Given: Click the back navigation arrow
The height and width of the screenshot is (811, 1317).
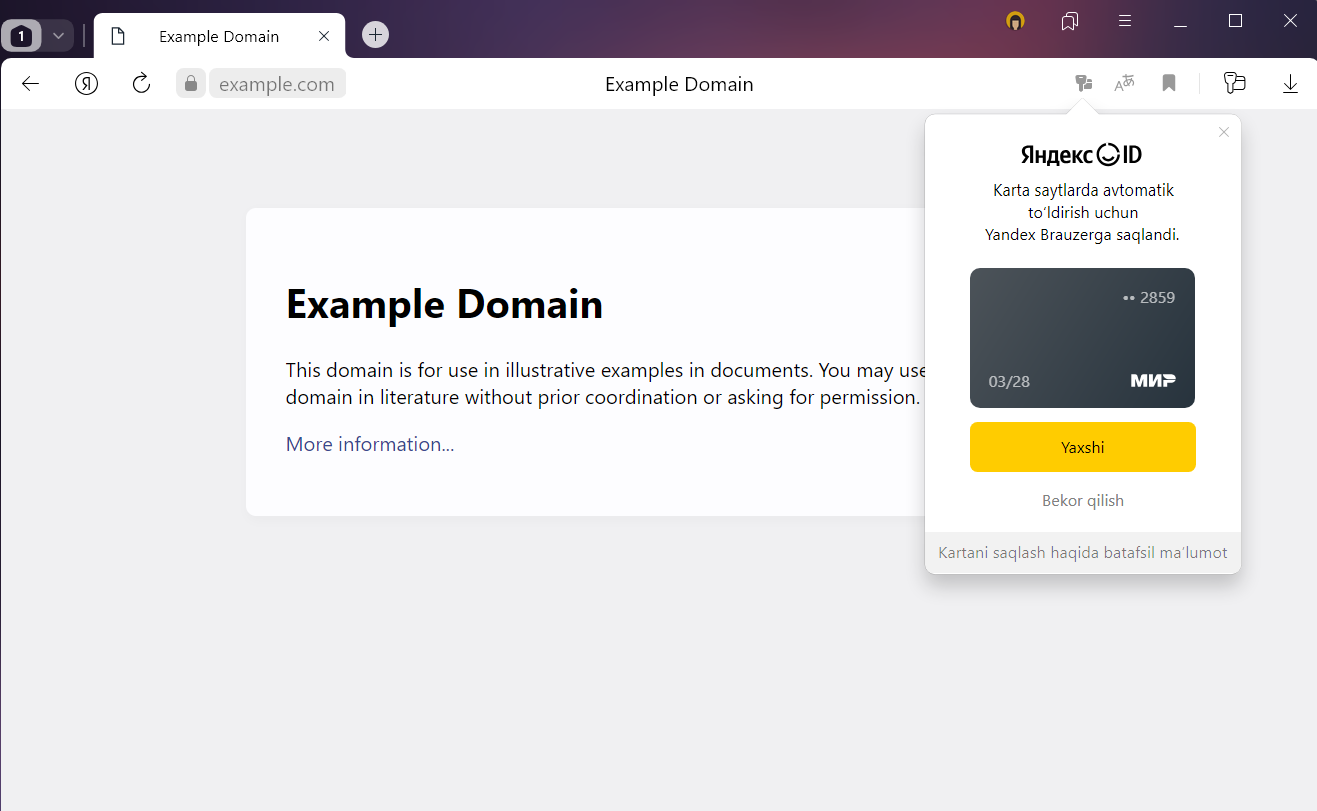Looking at the screenshot, I should click(30, 84).
